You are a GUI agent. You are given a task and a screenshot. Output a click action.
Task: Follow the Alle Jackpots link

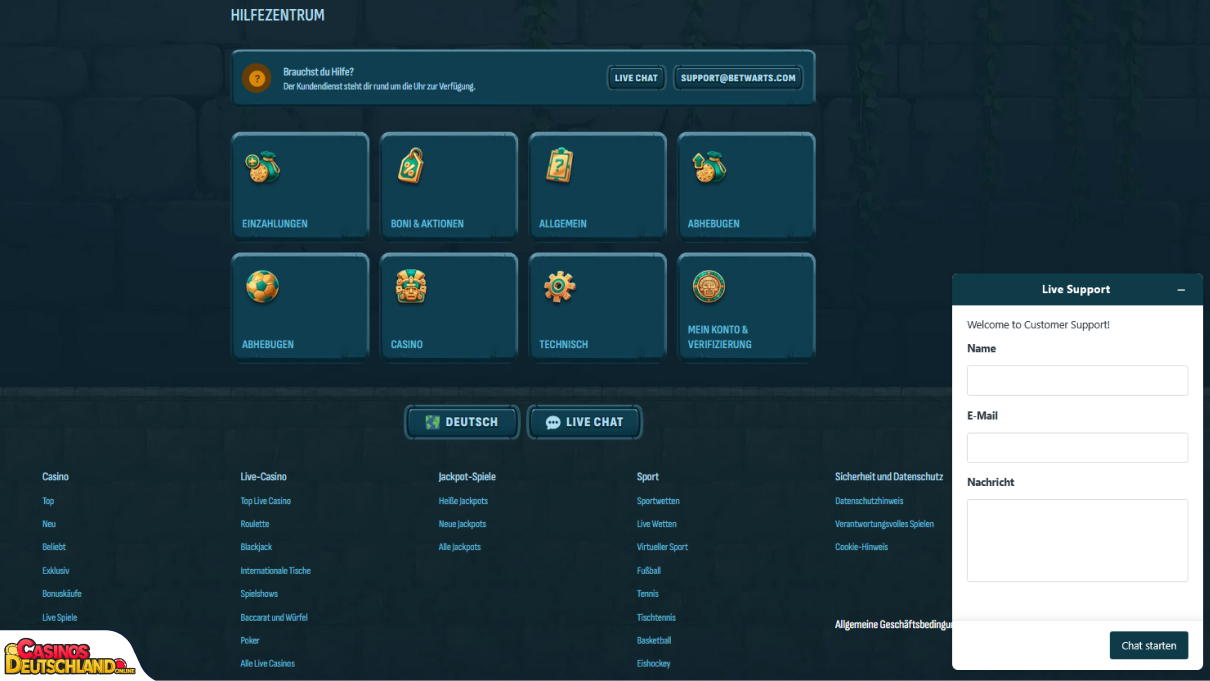tap(460, 547)
